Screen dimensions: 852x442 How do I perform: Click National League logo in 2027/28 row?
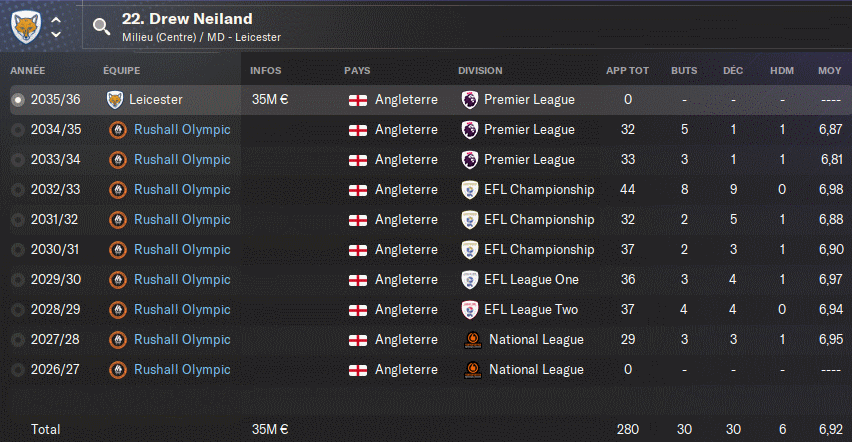(471, 340)
